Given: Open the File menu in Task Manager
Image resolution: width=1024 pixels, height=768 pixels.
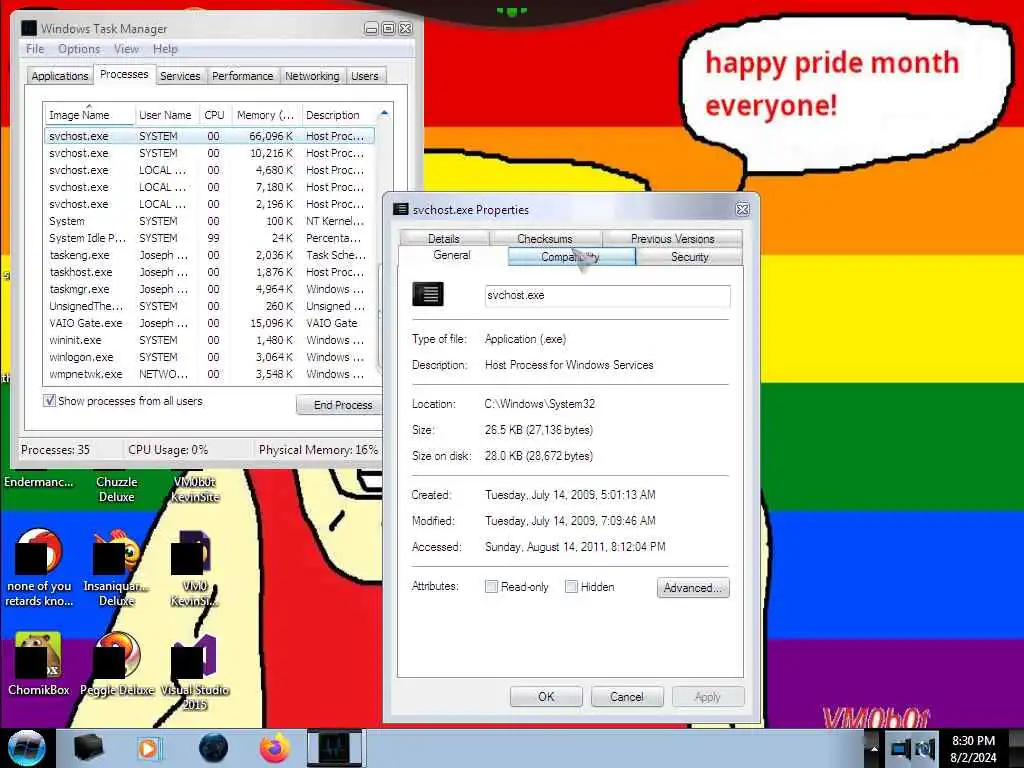Looking at the screenshot, I should click(35, 49).
